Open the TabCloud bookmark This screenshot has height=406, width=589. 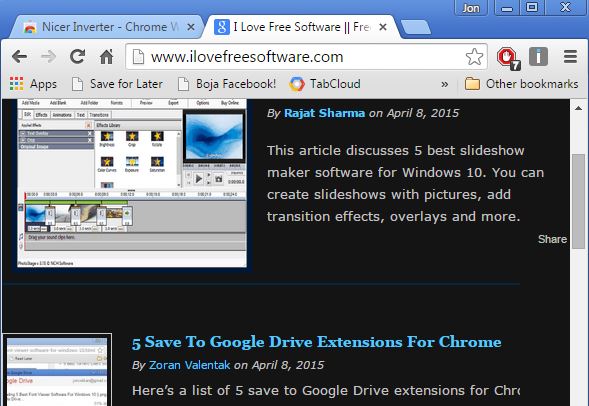point(325,84)
